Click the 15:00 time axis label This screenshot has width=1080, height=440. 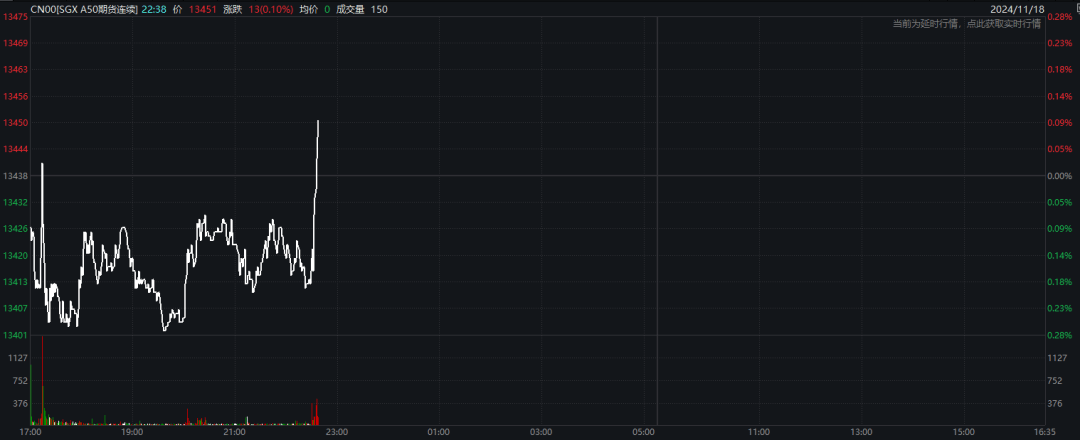(x=963, y=432)
